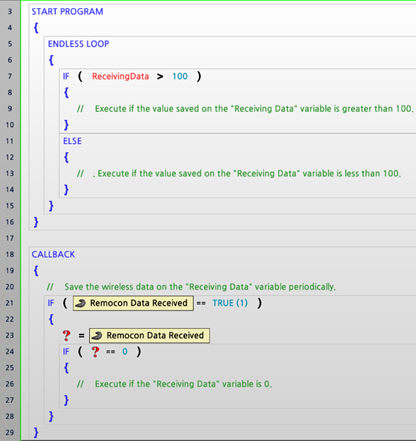Select the TRUE (1) value on line 21

point(230,303)
